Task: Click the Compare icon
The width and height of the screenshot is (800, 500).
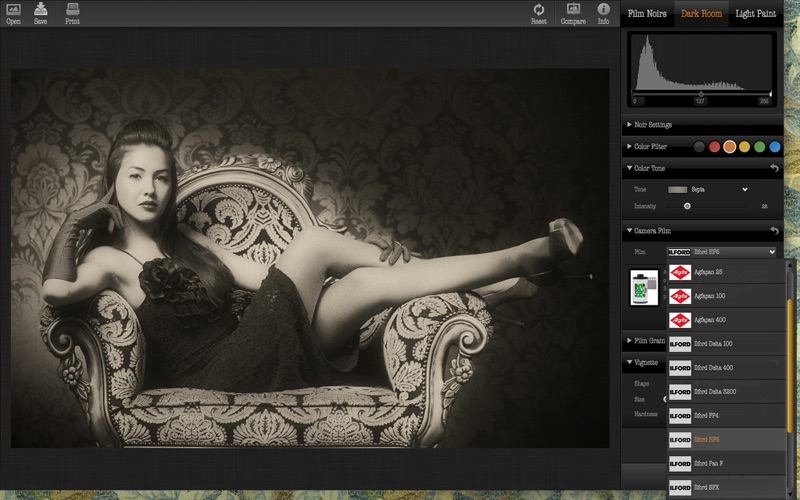Action: coord(573,10)
